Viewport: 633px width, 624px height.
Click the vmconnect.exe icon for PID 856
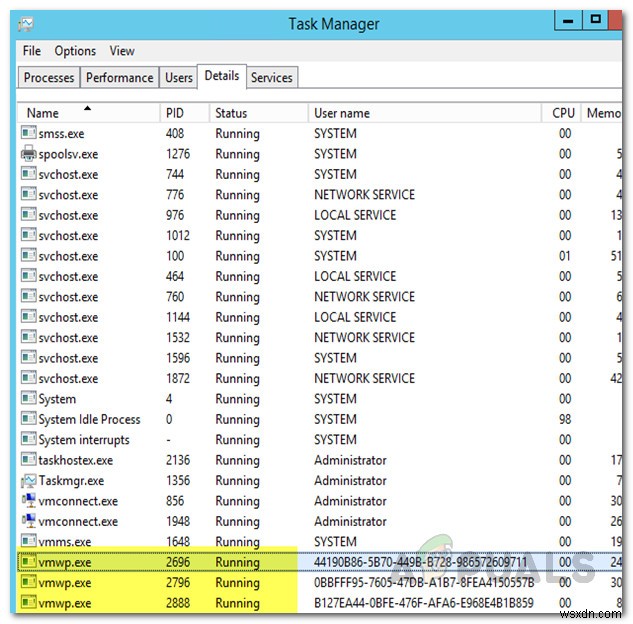(28, 500)
